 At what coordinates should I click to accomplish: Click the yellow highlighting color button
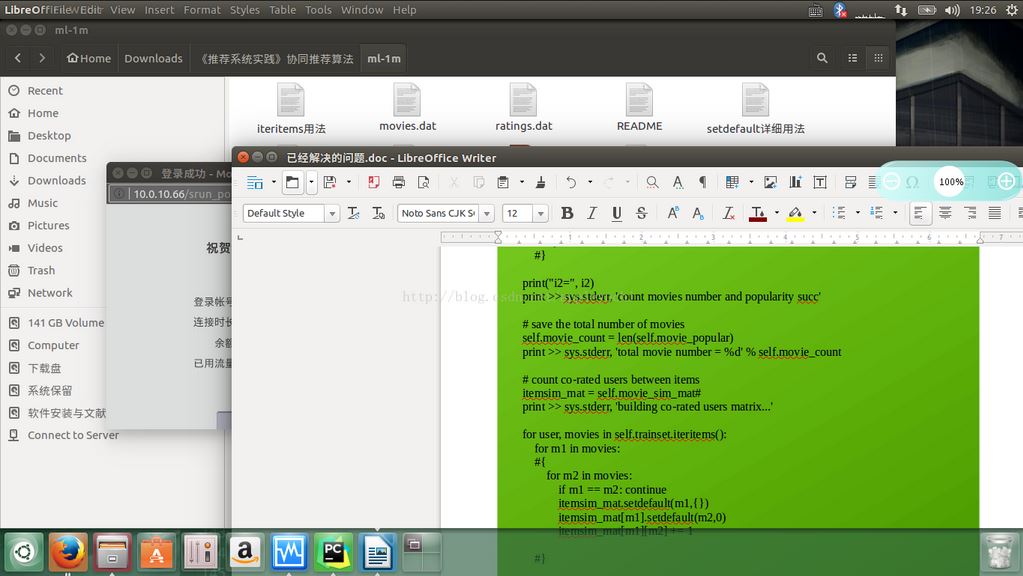(x=795, y=213)
